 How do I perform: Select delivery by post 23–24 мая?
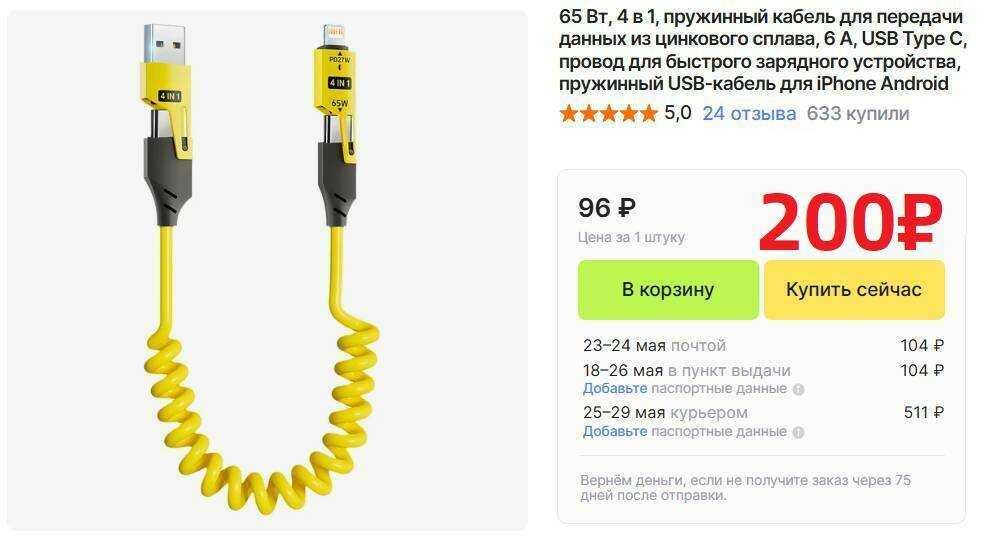[763, 346]
